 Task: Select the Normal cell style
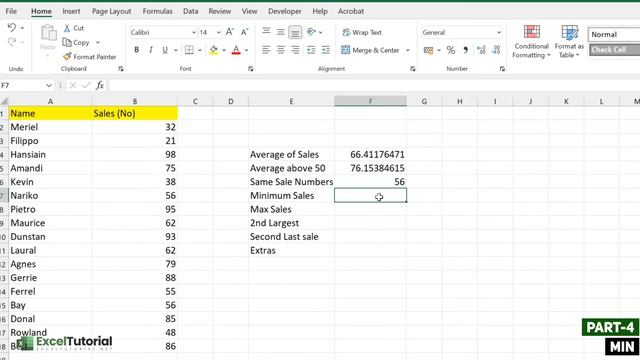[x=614, y=35]
